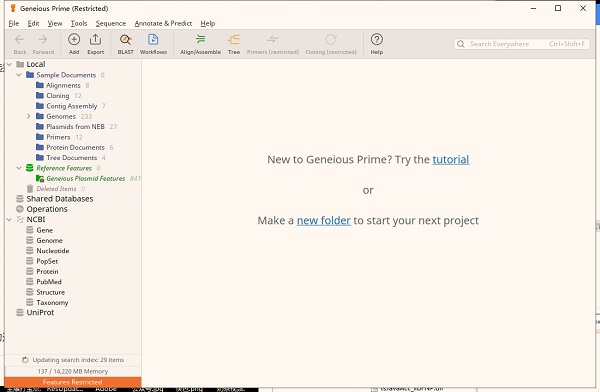Select the Operations item
The width and height of the screenshot is (600, 392).
click(47, 209)
